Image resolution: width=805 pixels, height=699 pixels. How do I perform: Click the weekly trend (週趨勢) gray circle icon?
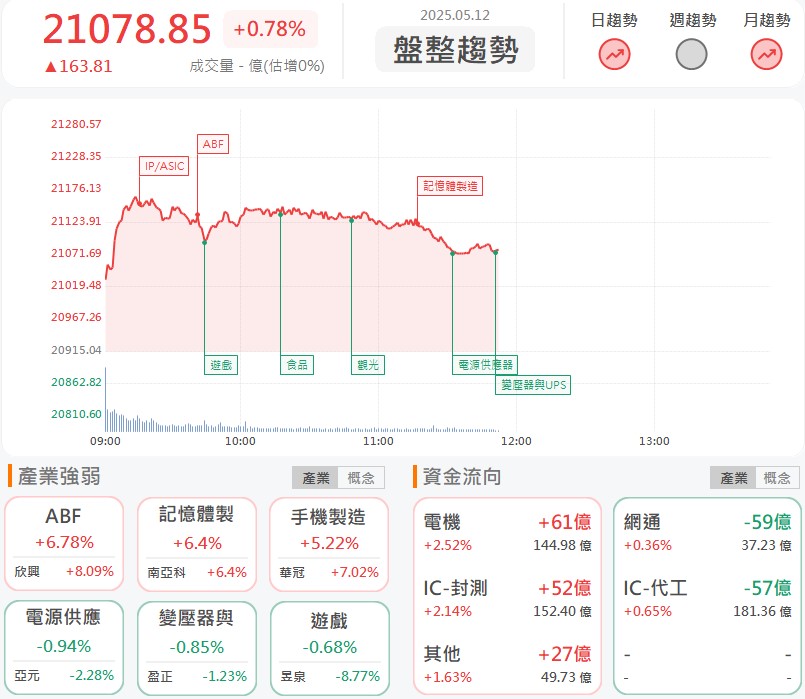coord(691,54)
